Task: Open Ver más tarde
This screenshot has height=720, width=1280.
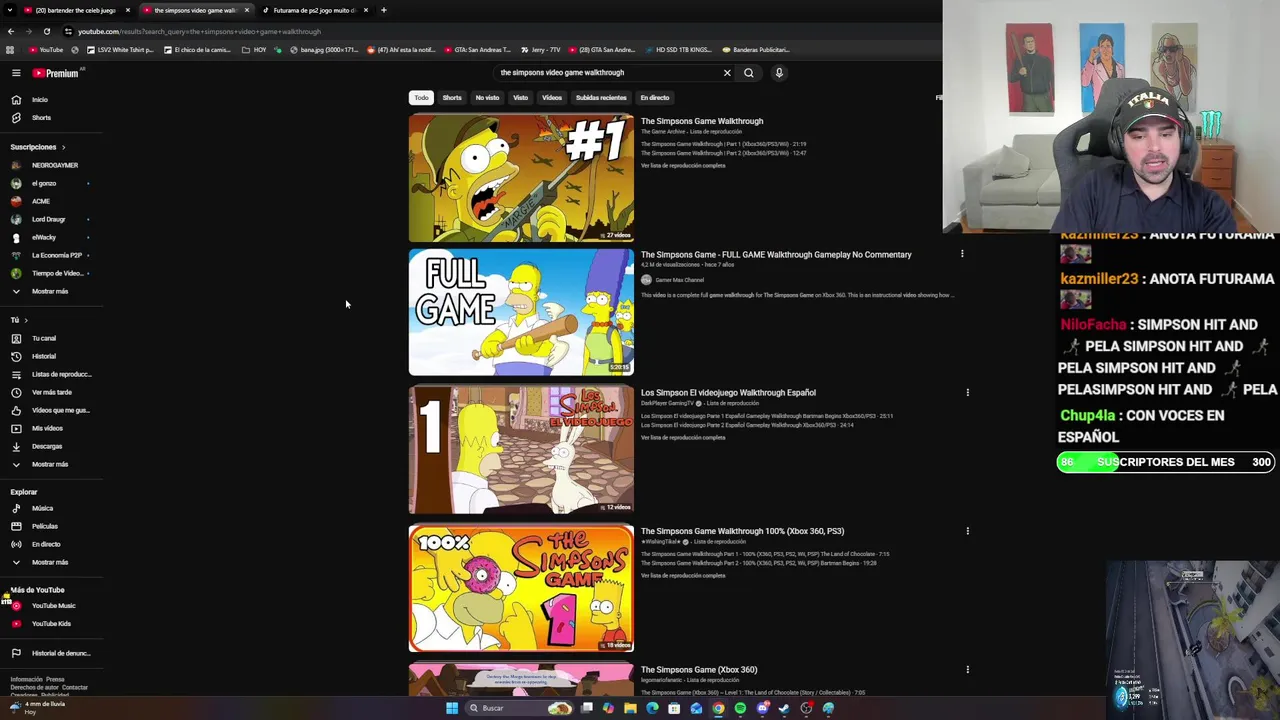Action: pos(42,393)
